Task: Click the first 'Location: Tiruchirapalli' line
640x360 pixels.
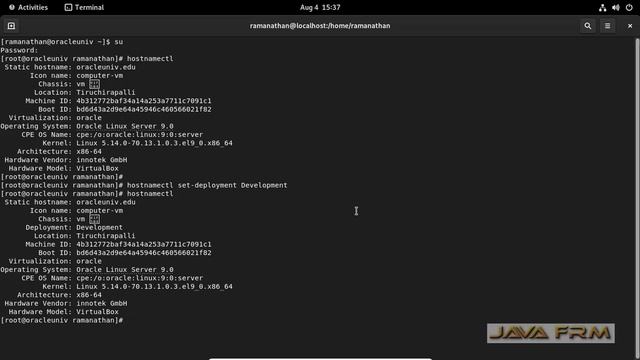Action: pyautogui.click(x=84, y=92)
